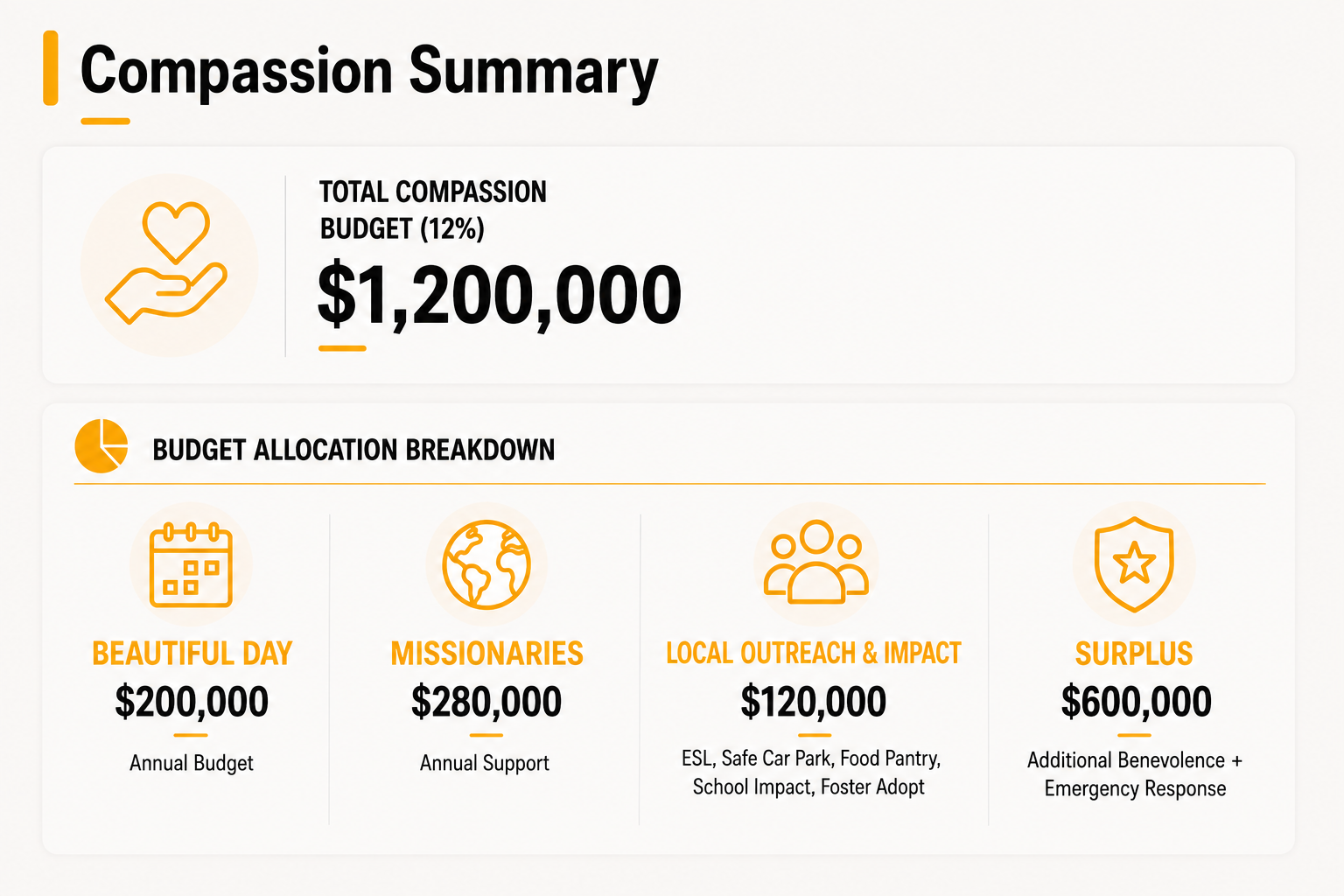This screenshot has height=896, width=1344.
Task: Select the $1,200,000 total budget figure
Action: [x=499, y=296]
